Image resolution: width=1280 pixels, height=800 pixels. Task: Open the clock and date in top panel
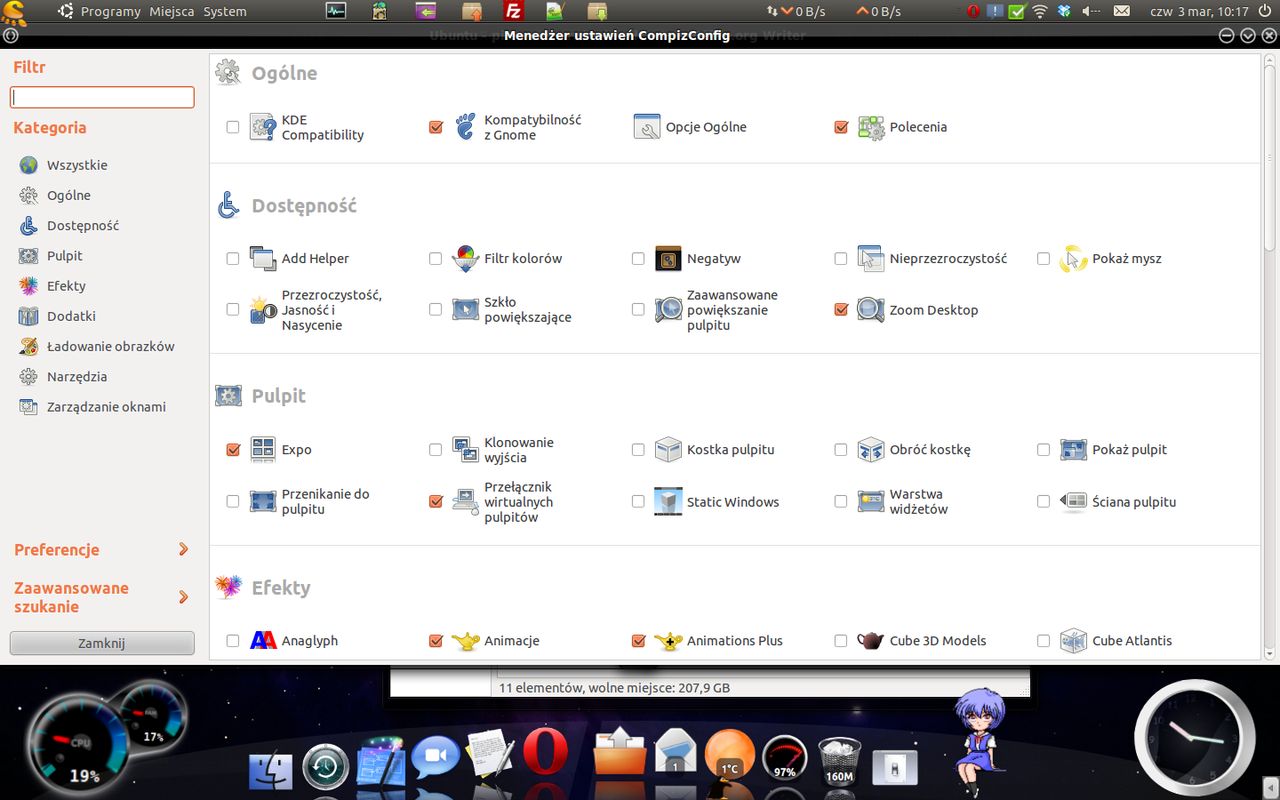1200,12
